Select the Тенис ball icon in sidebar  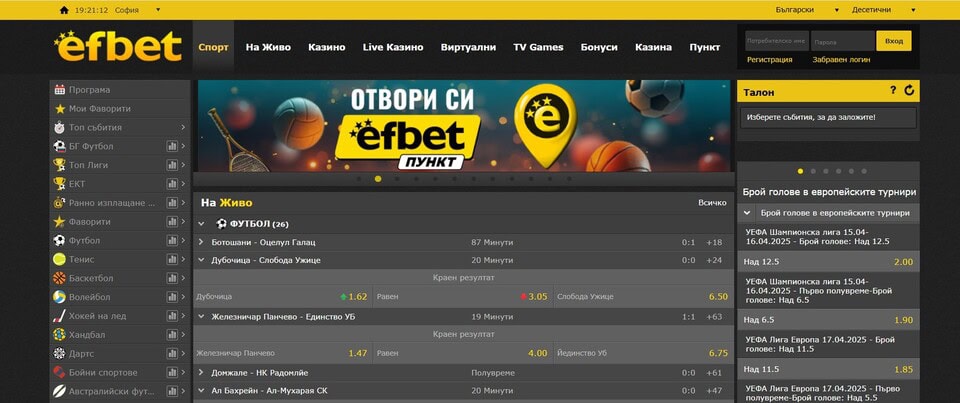coord(59,259)
